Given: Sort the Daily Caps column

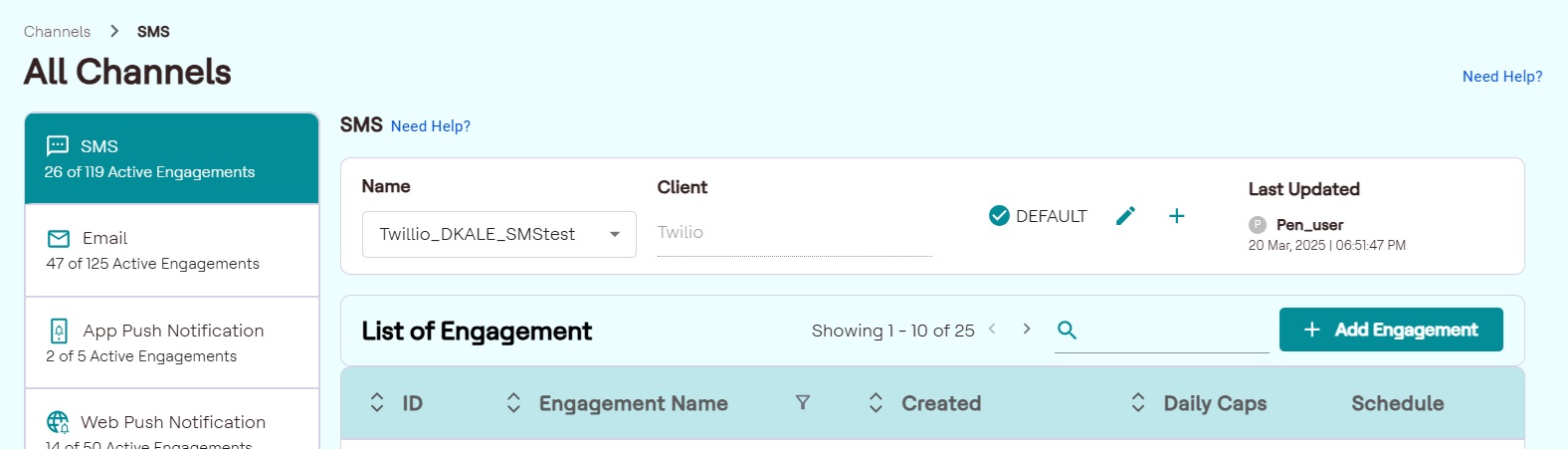Looking at the screenshot, I should click(1138, 402).
